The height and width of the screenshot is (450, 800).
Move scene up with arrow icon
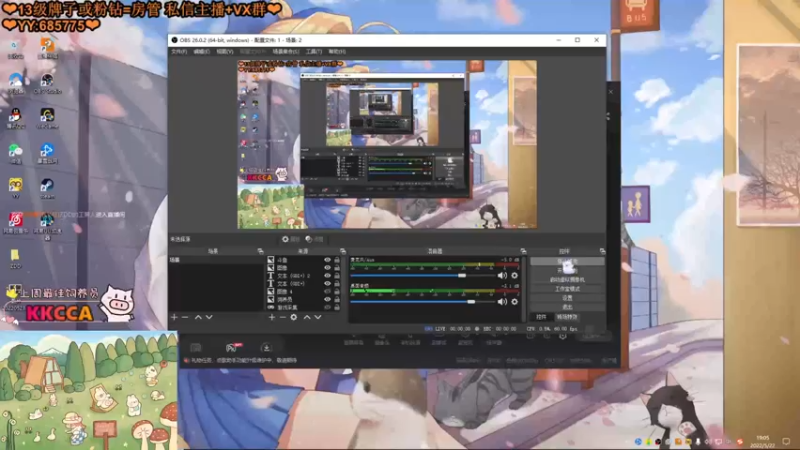pos(198,317)
